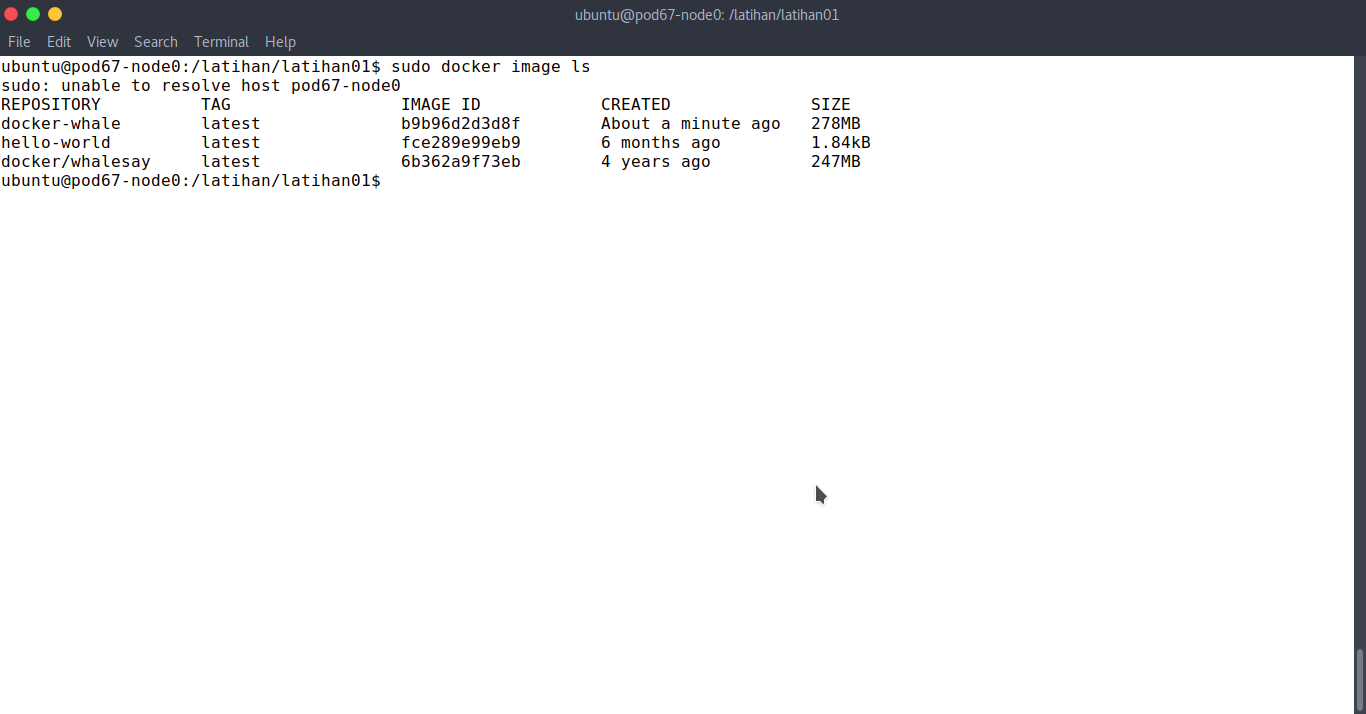Click the hello-world repository name
The image size is (1366, 714).
coord(56,143)
